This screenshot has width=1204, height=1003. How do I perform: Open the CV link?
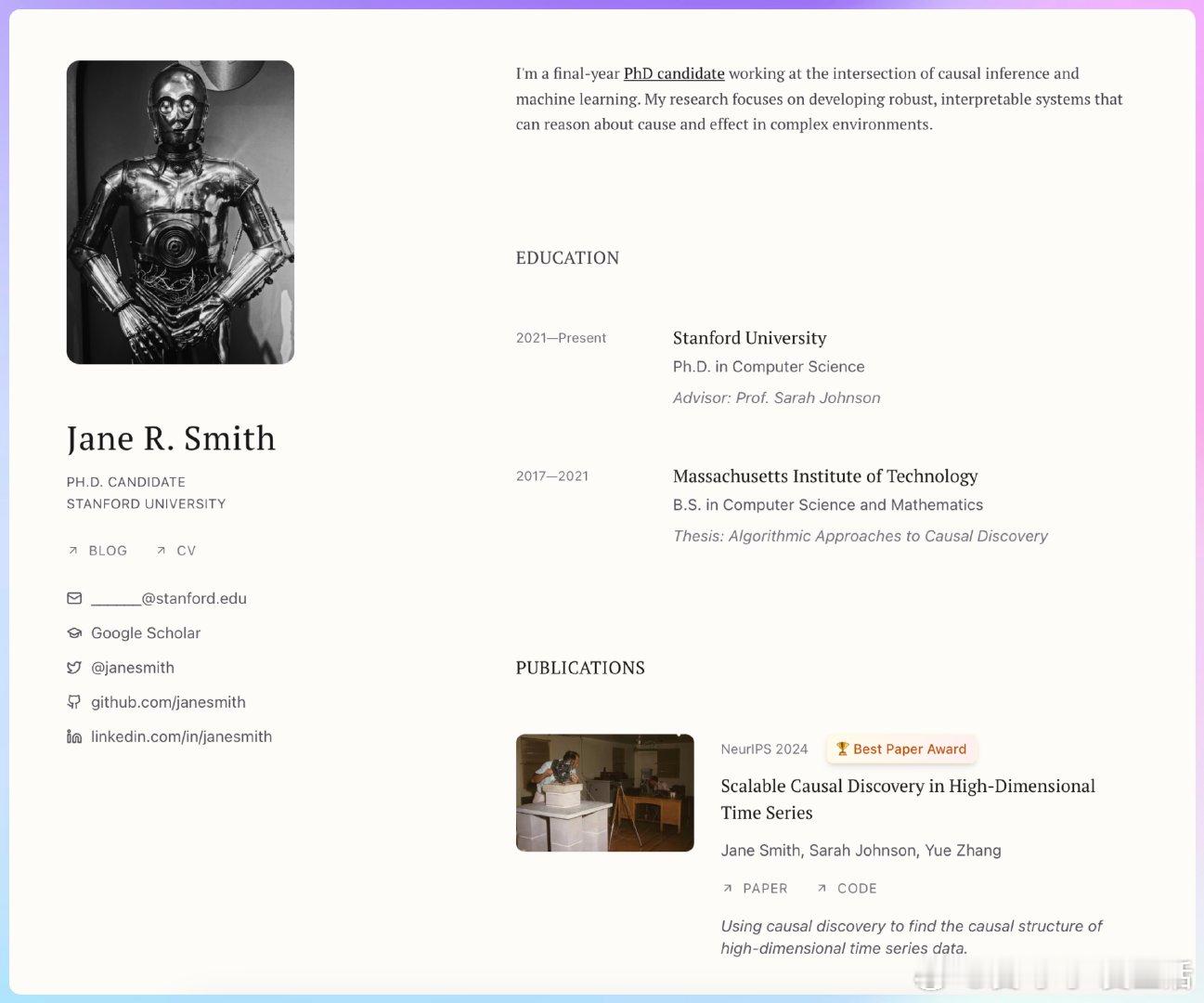point(187,551)
